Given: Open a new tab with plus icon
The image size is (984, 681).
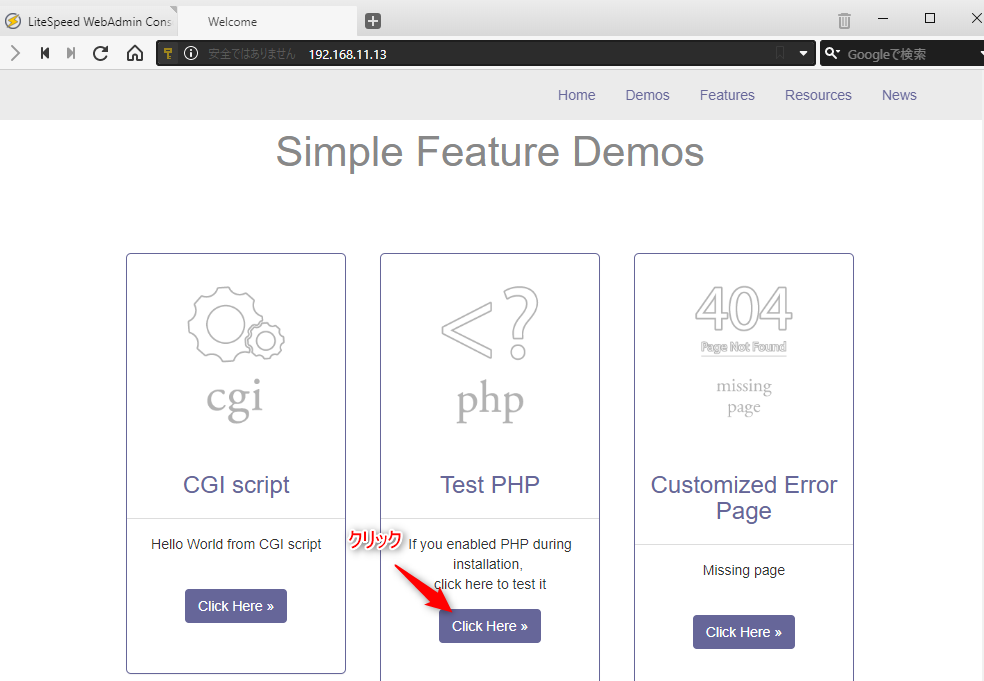Looking at the screenshot, I should point(373,21).
